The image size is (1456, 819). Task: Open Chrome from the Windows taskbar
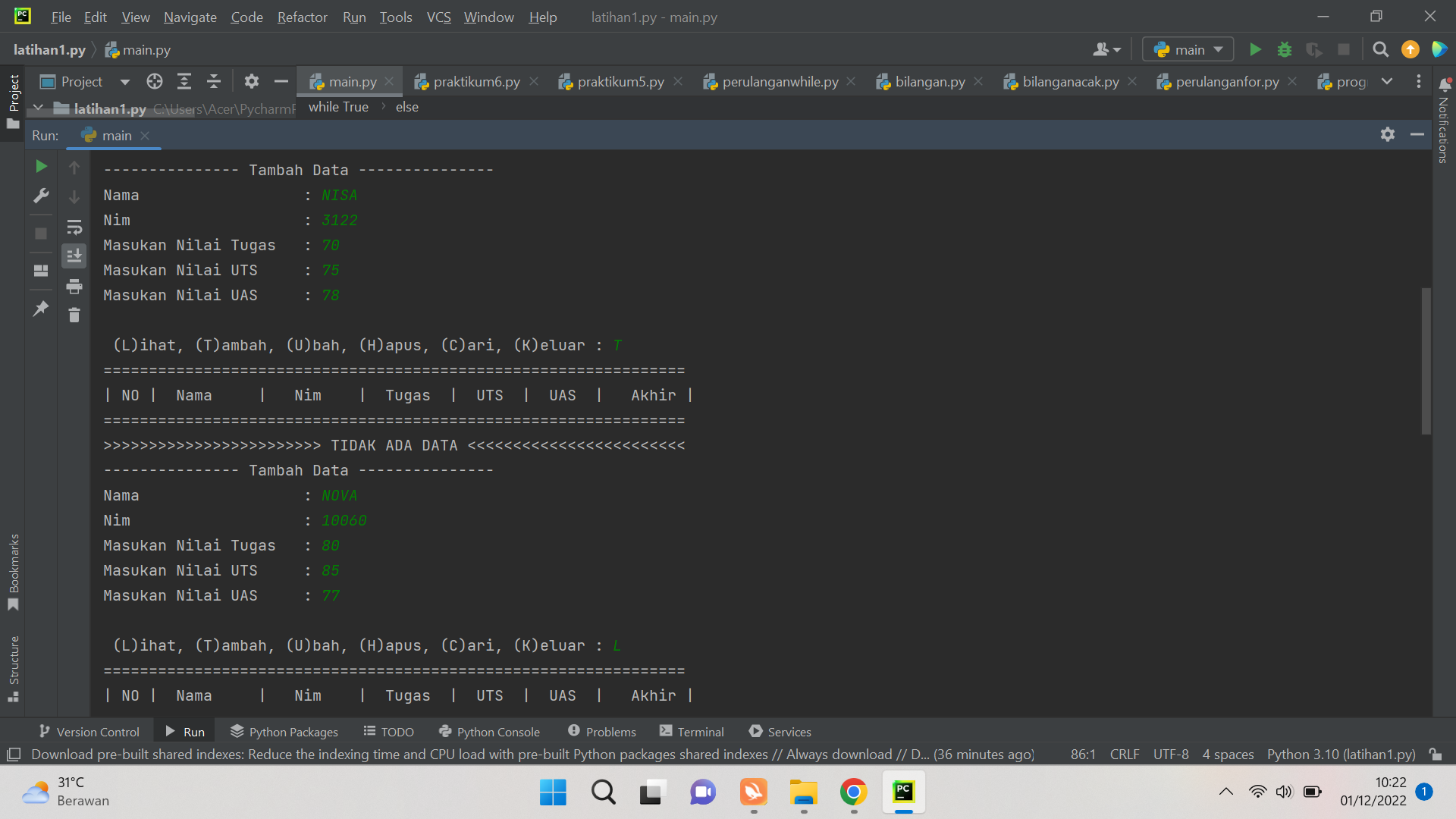pos(853,792)
